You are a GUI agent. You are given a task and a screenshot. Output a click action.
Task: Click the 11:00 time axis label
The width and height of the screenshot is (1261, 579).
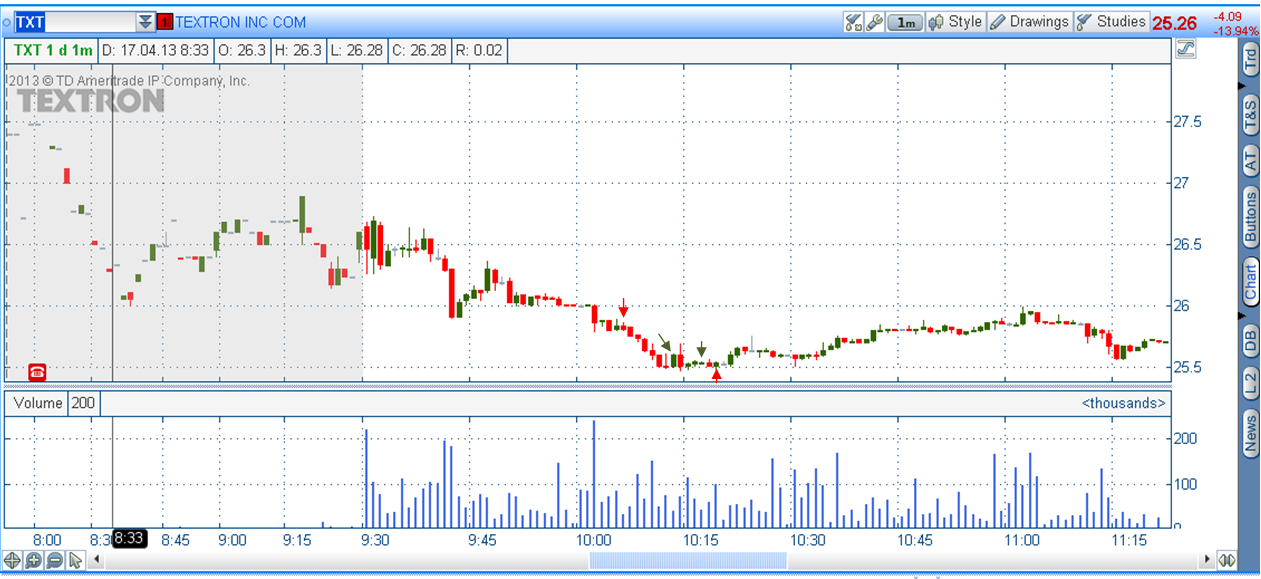click(x=1022, y=539)
